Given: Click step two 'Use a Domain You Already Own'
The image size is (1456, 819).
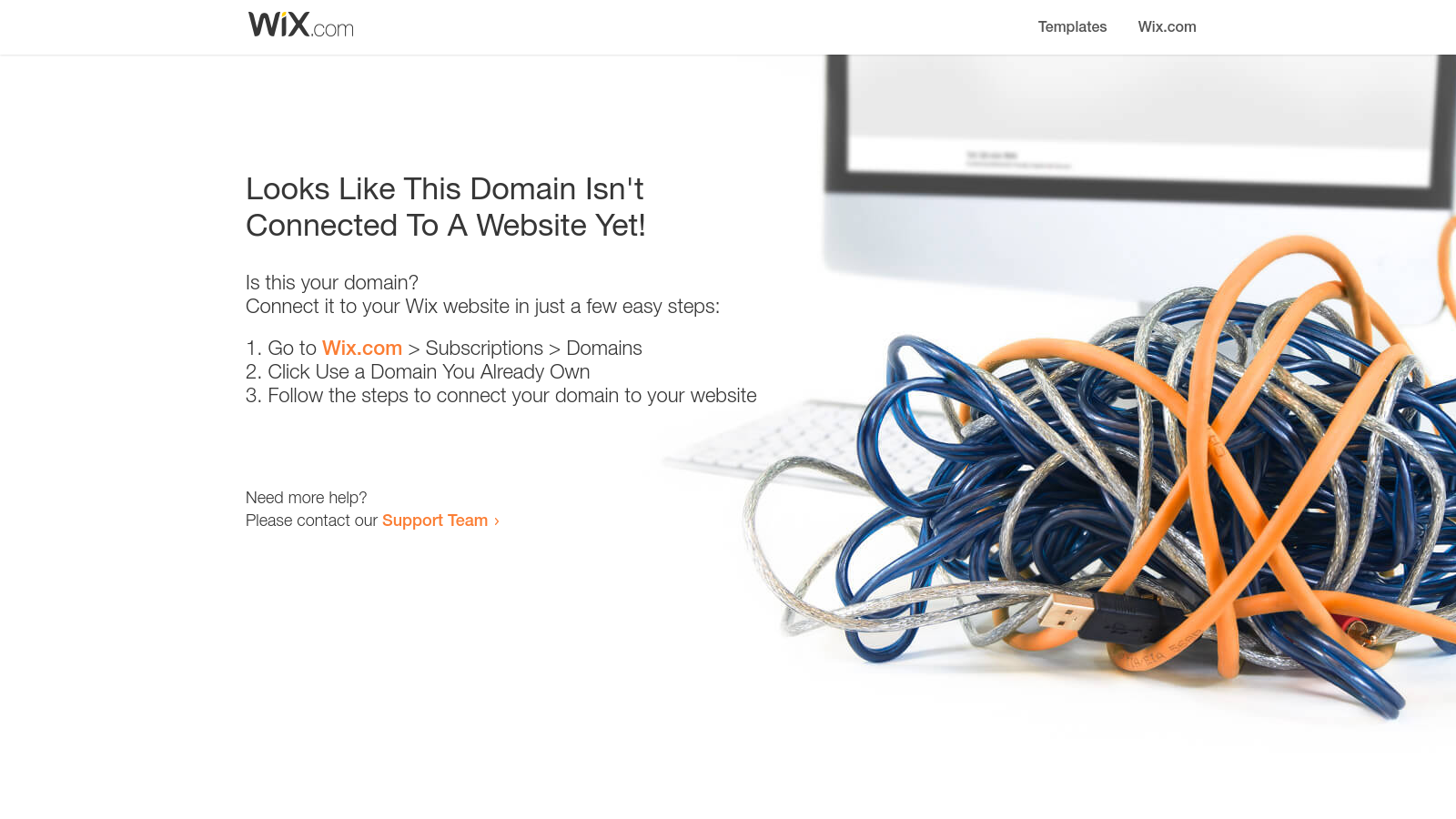Looking at the screenshot, I should [x=429, y=371].
